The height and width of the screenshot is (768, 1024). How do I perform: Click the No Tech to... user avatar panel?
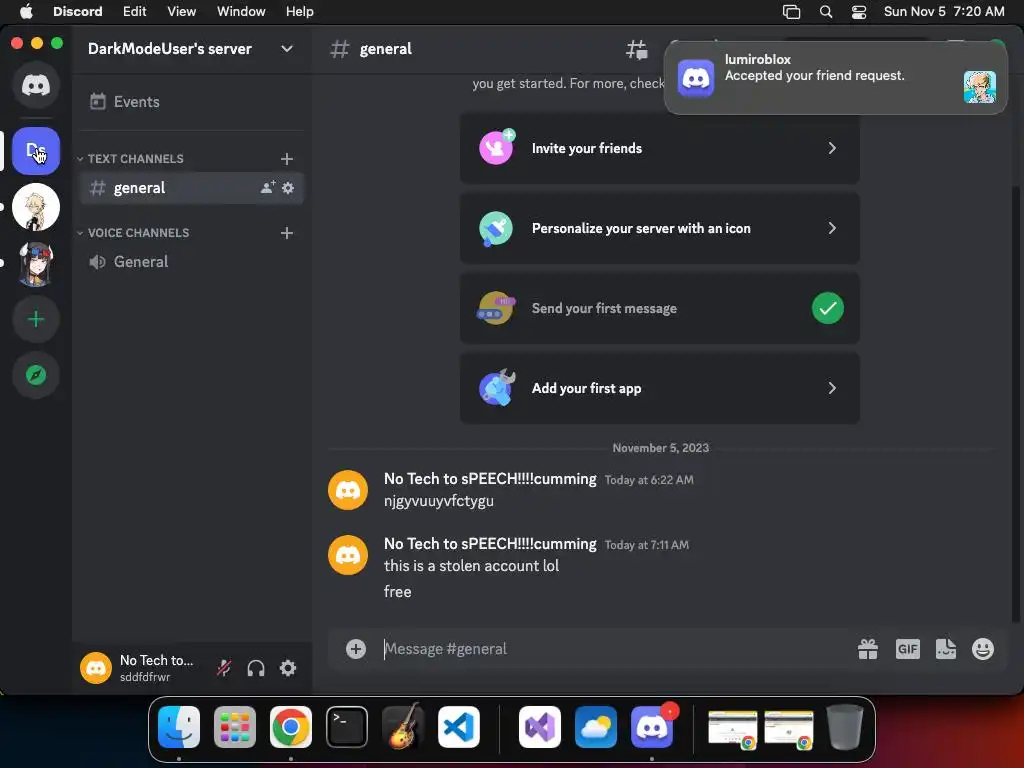tap(140, 668)
